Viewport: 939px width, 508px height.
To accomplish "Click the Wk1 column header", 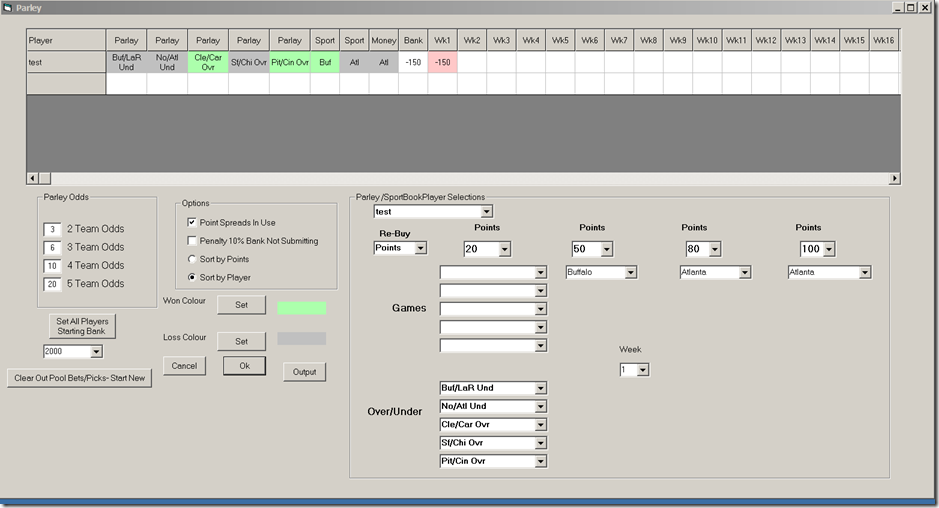I will tap(443, 40).
